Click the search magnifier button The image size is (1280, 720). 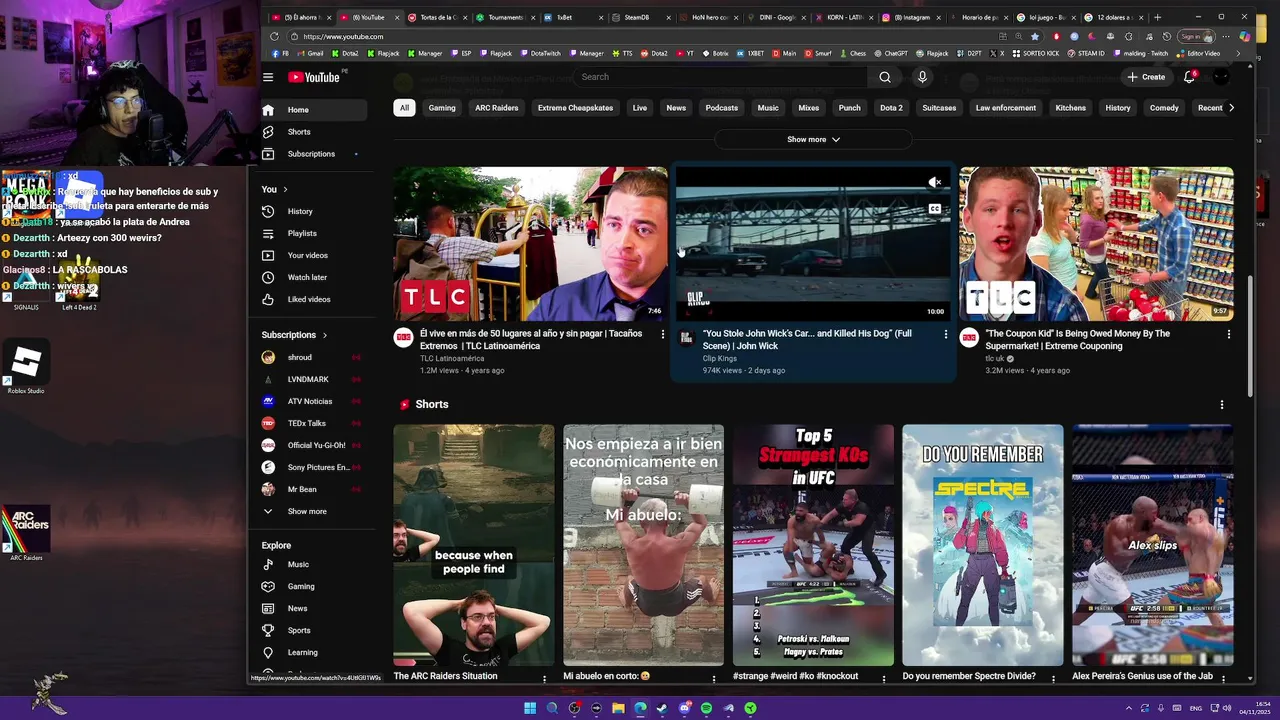point(885,77)
